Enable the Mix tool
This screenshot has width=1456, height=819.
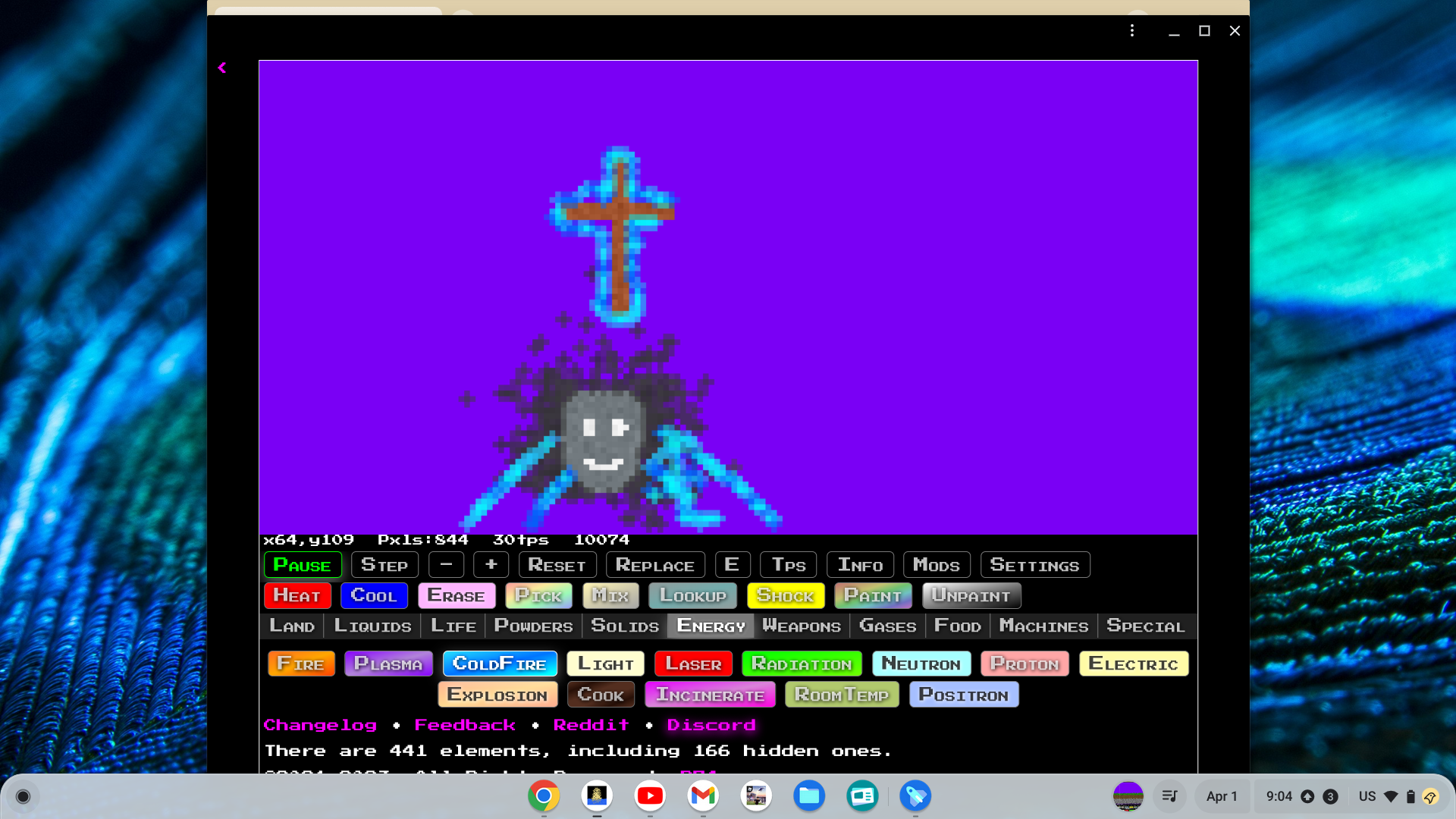point(610,595)
